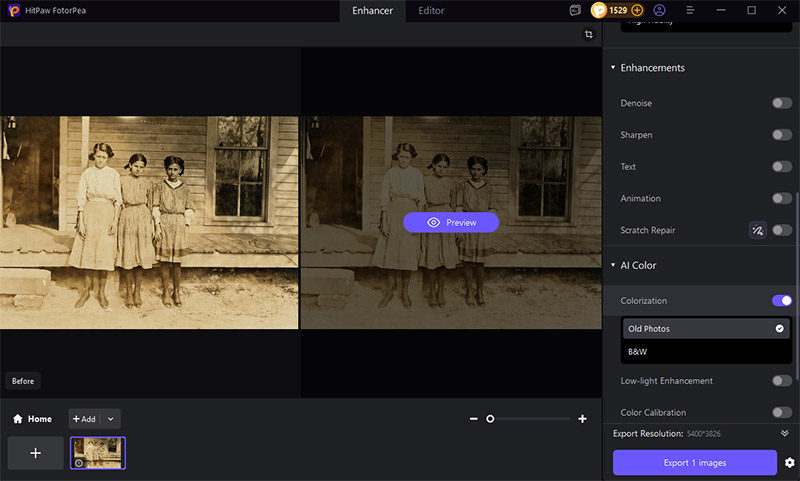Disable the Colorization switch

coord(782,300)
